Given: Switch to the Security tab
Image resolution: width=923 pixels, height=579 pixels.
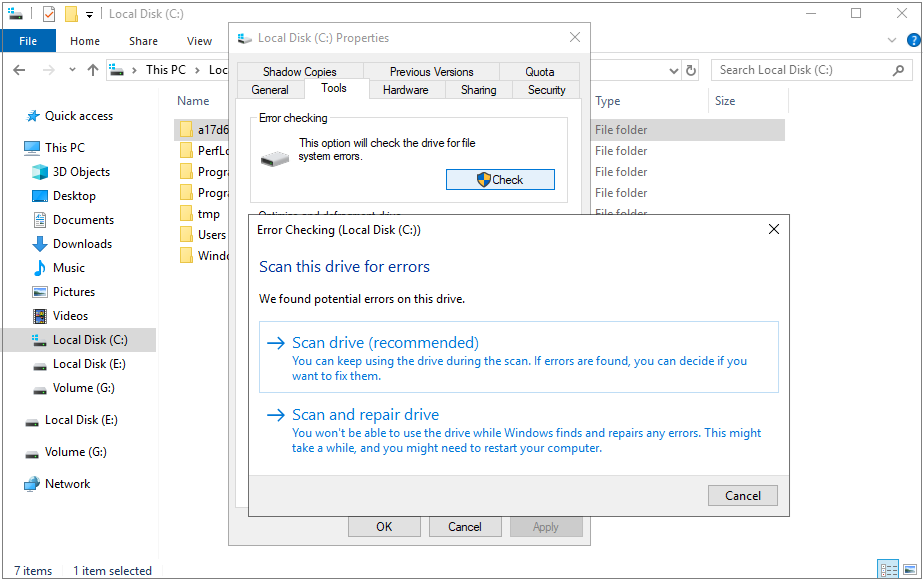Looking at the screenshot, I should [546, 90].
